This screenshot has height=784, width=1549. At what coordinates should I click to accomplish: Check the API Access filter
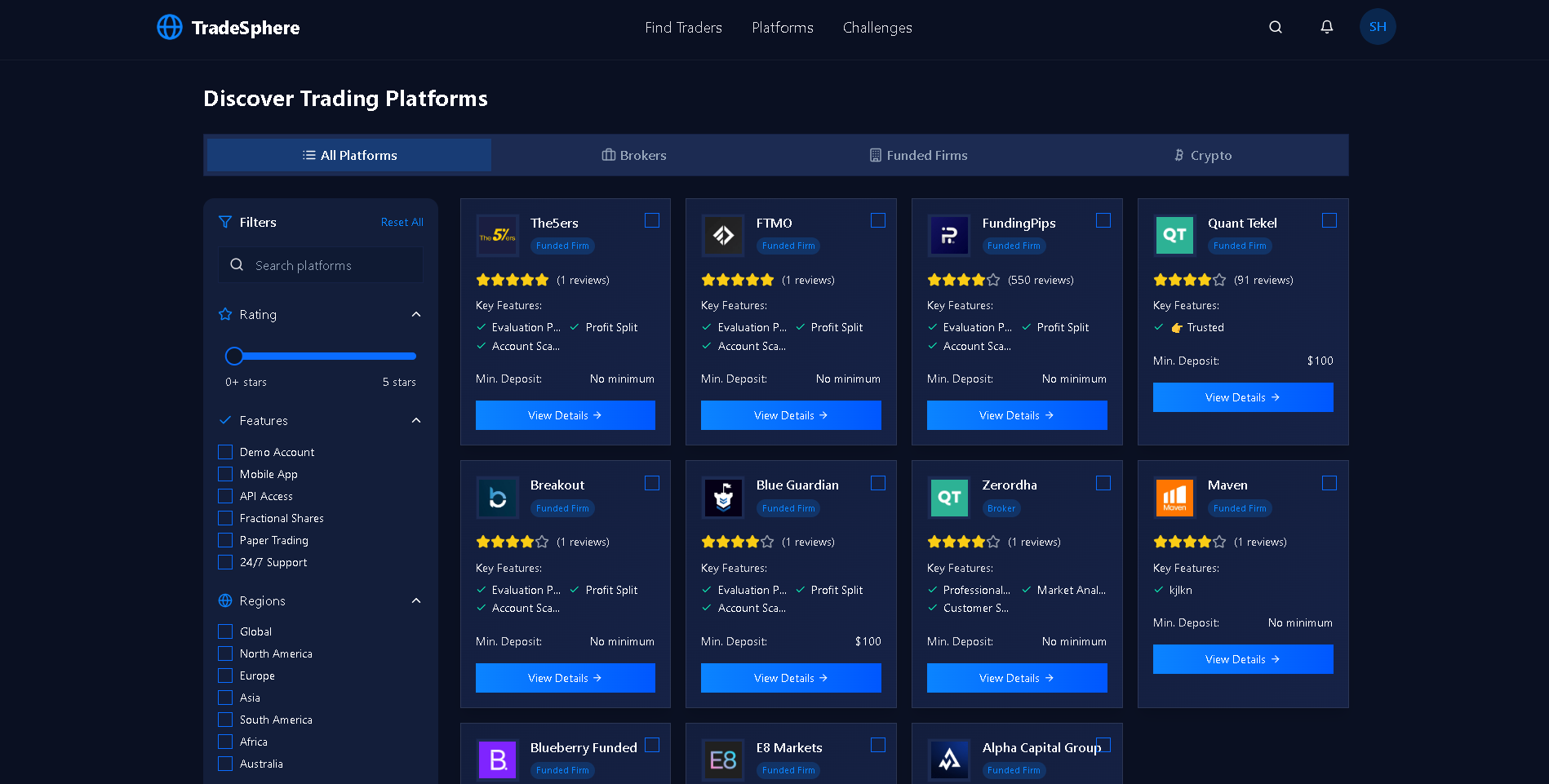coord(225,496)
